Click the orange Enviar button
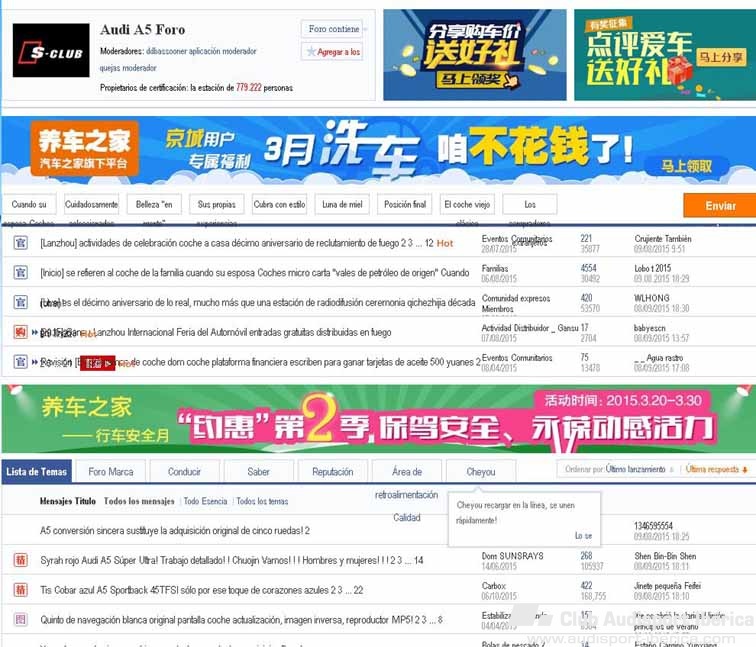756x647 pixels. pyautogui.click(x=720, y=206)
